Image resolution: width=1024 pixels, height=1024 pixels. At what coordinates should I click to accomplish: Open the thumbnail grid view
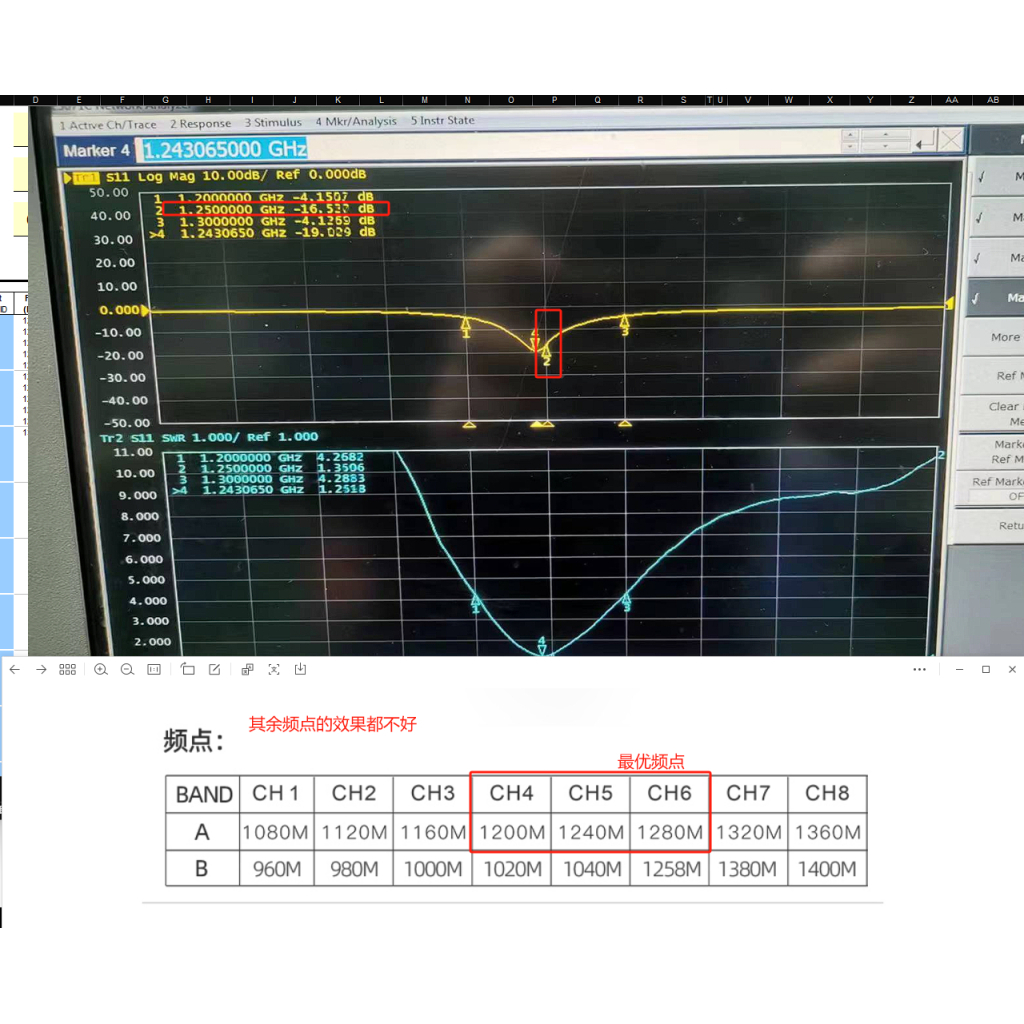coord(68,669)
